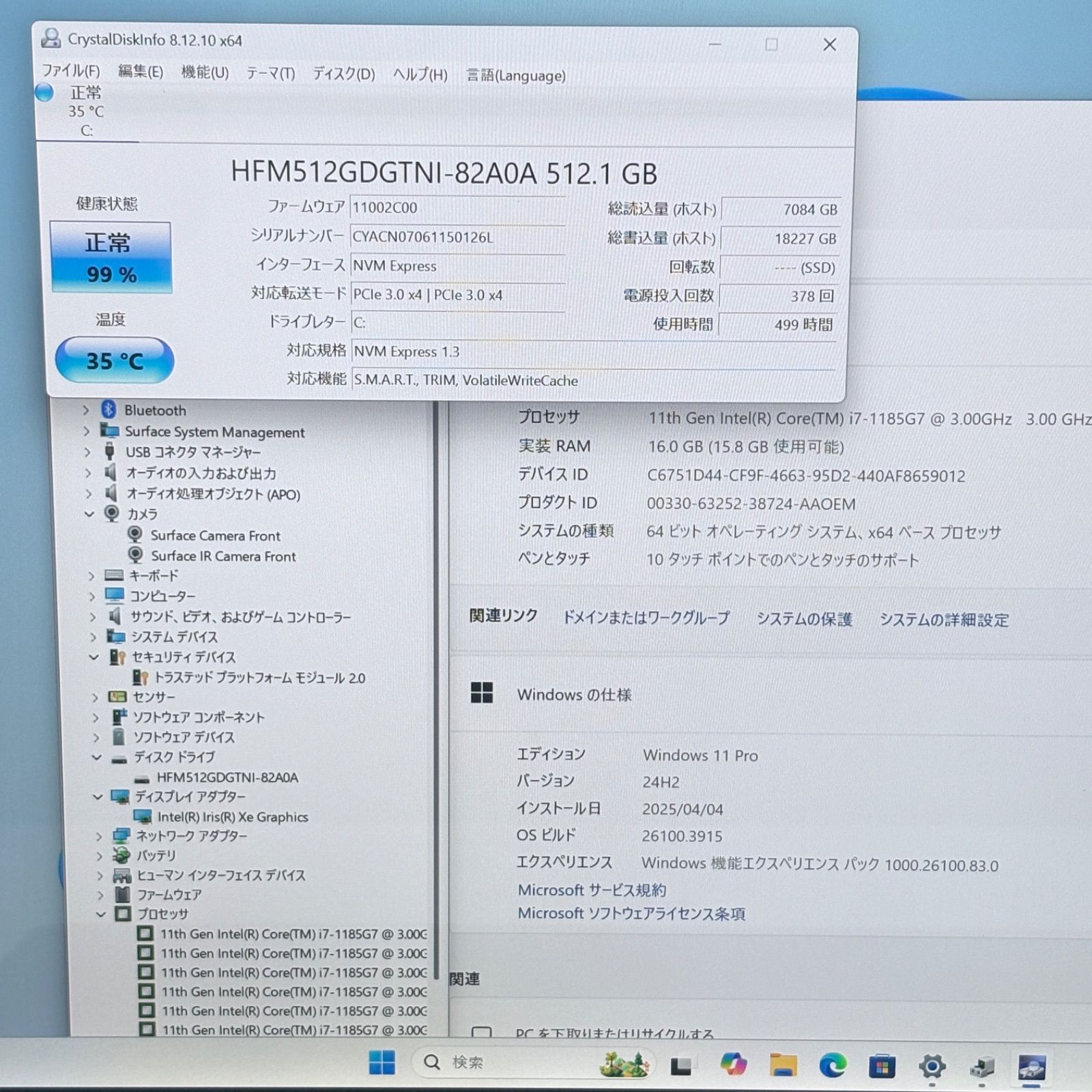
Task: Open the 言語(Language) menu
Action: 516,75
